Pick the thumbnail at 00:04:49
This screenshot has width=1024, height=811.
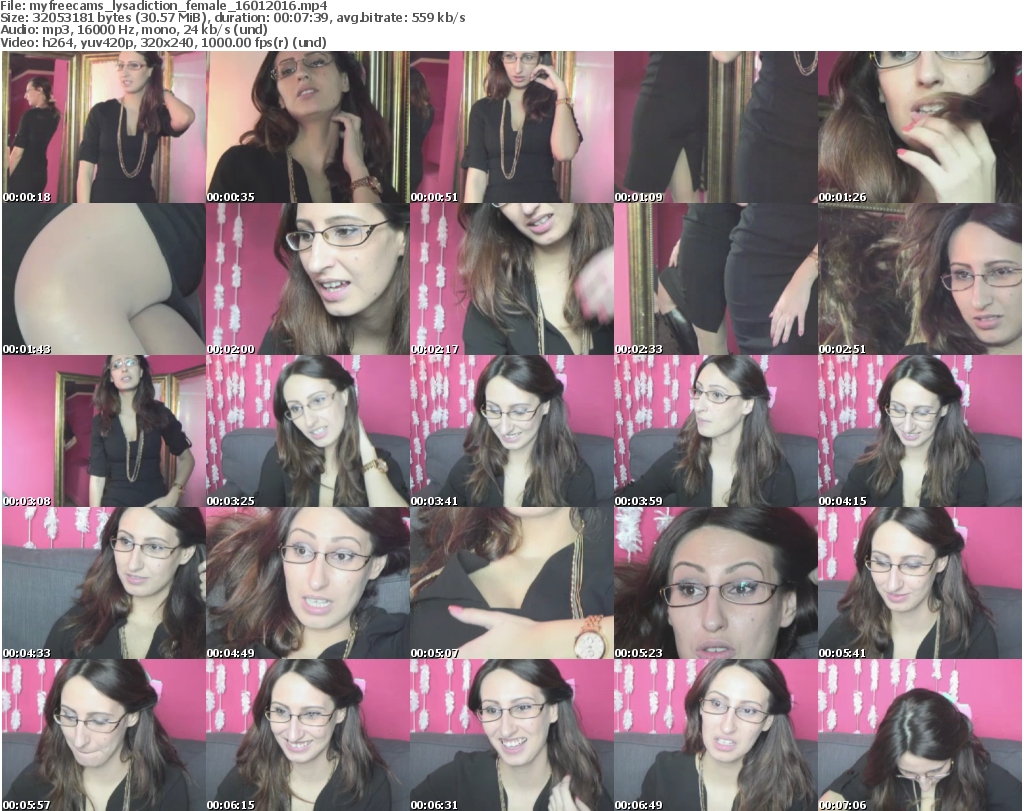308,583
